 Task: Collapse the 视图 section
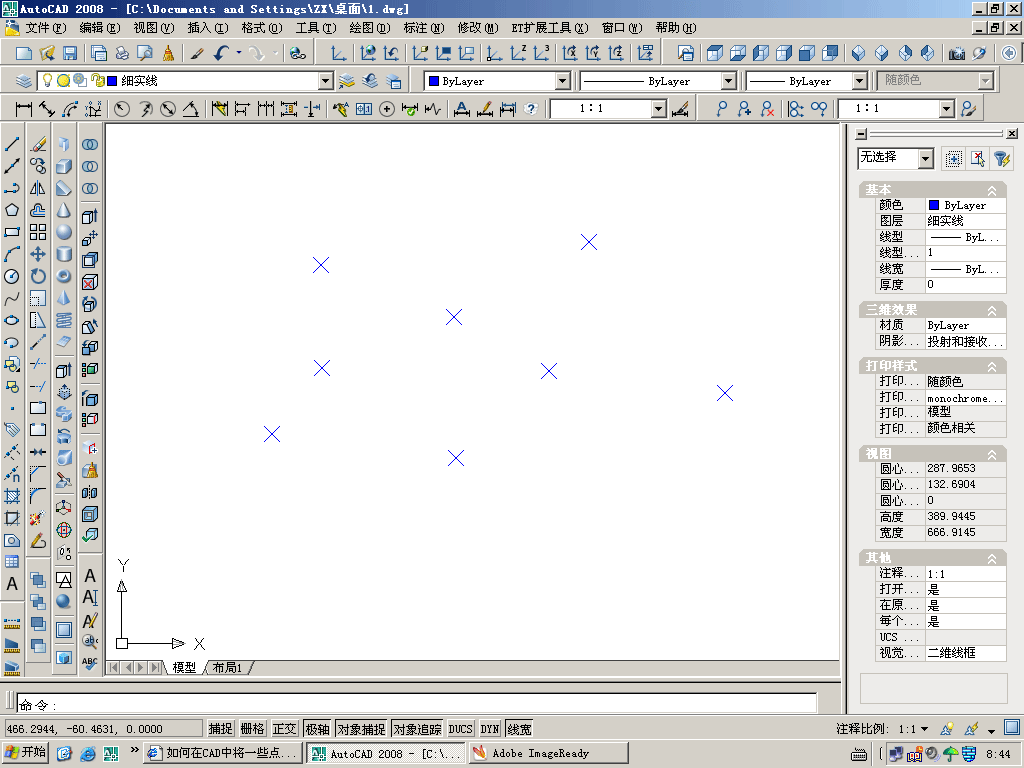tap(992, 454)
